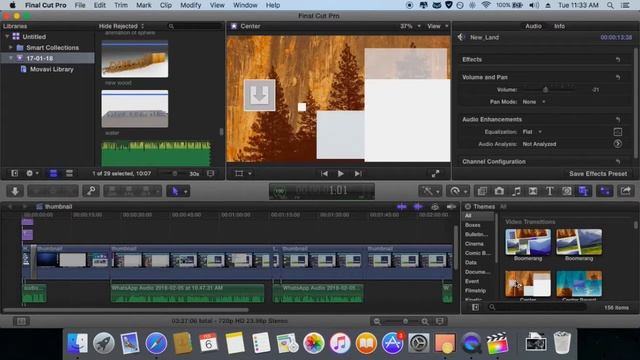Go to next edit in viewer
The image size is (640, 360).
358,173
